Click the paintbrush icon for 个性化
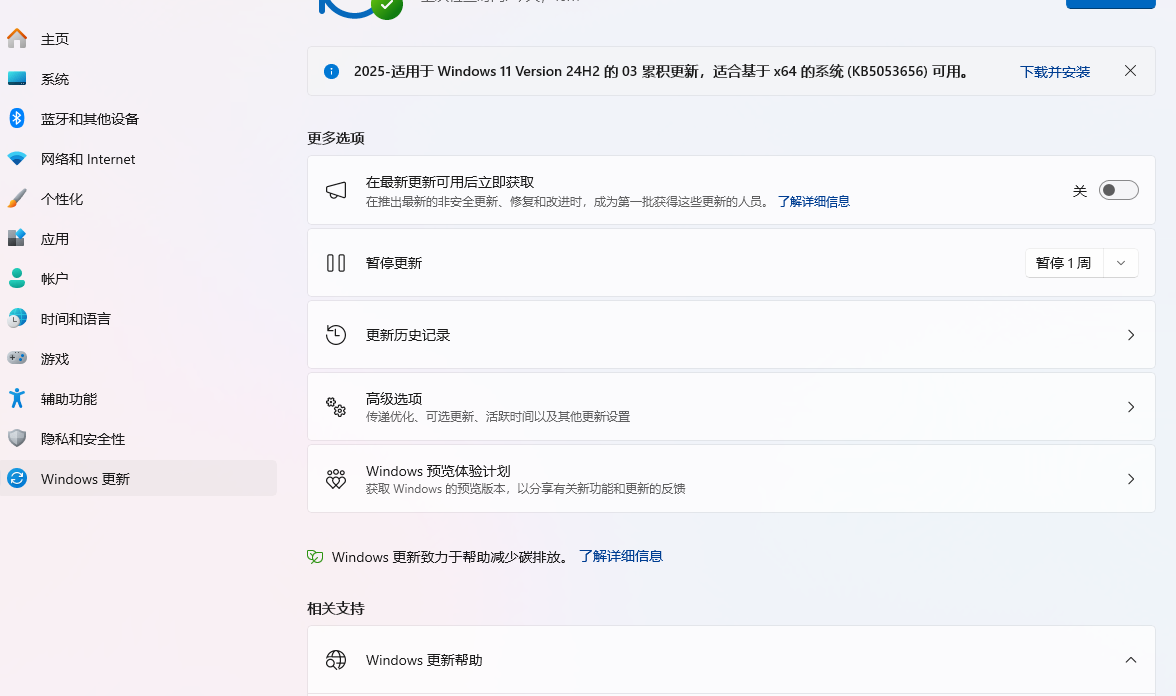This screenshot has width=1176, height=696. [16, 198]
